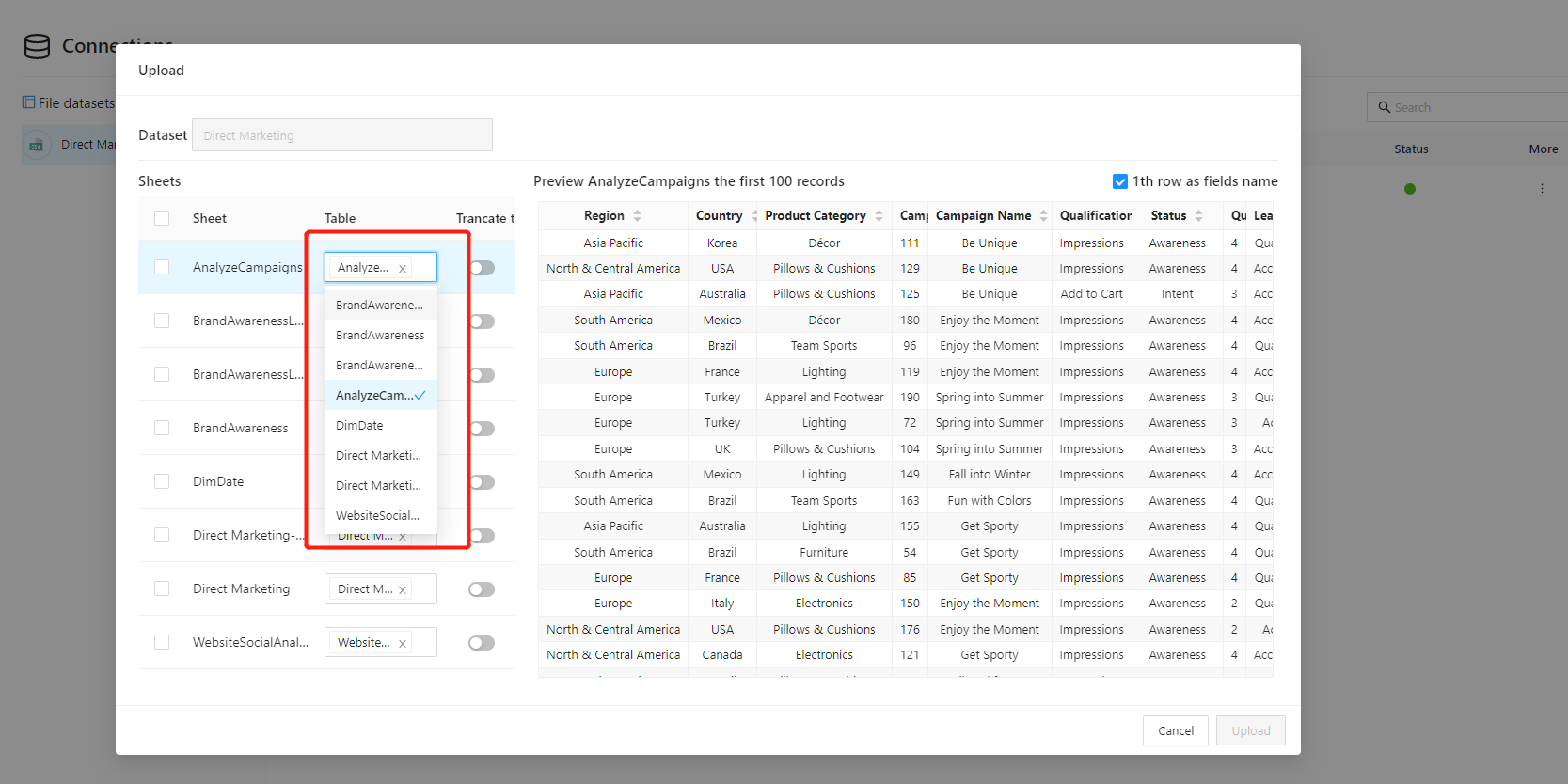Sort the Region column
Screen dimensions: 1568x784
click(637, 215)
